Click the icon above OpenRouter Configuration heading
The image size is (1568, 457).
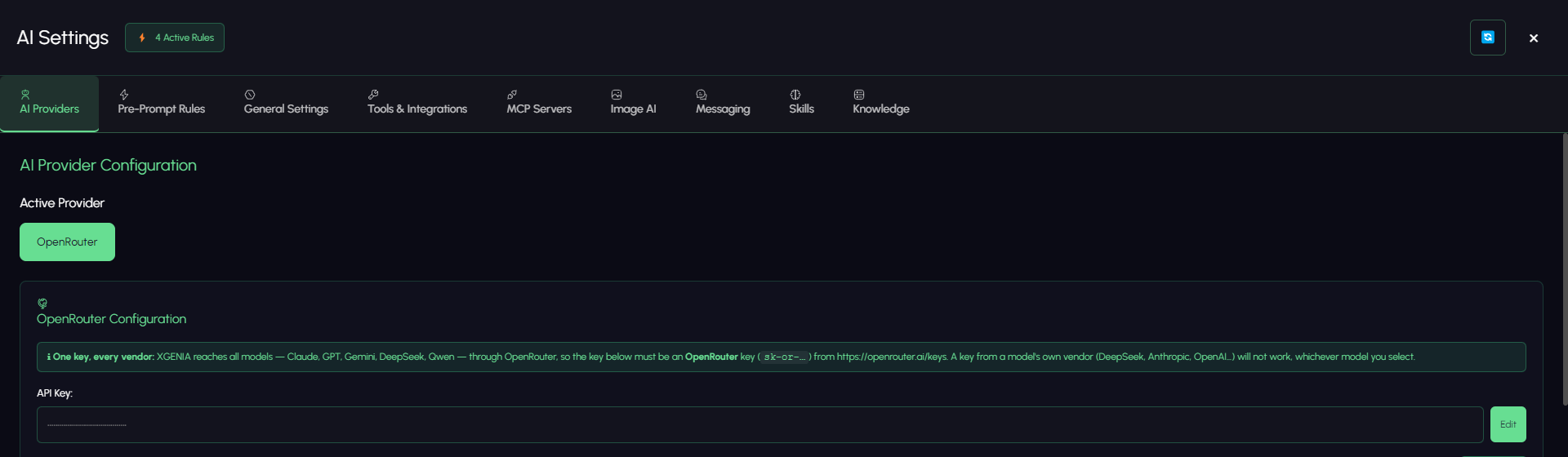point(42,304)
